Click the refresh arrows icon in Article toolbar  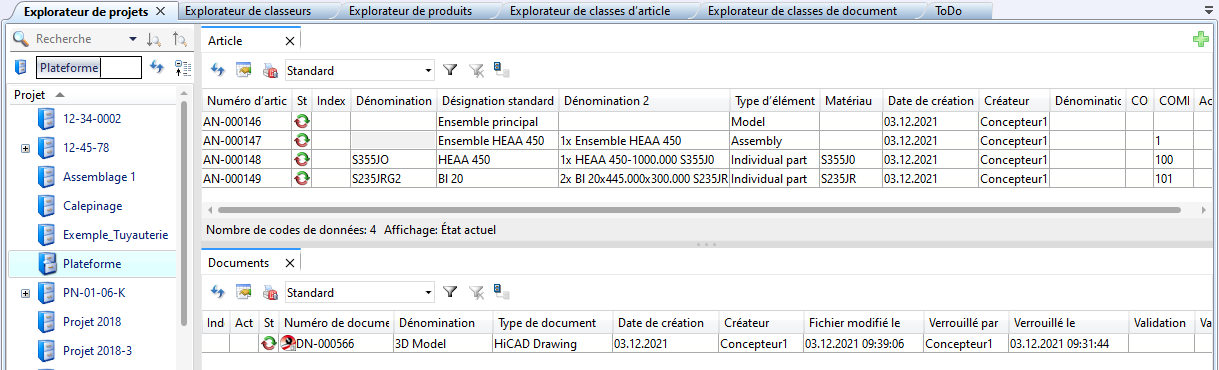click(217, 70)
